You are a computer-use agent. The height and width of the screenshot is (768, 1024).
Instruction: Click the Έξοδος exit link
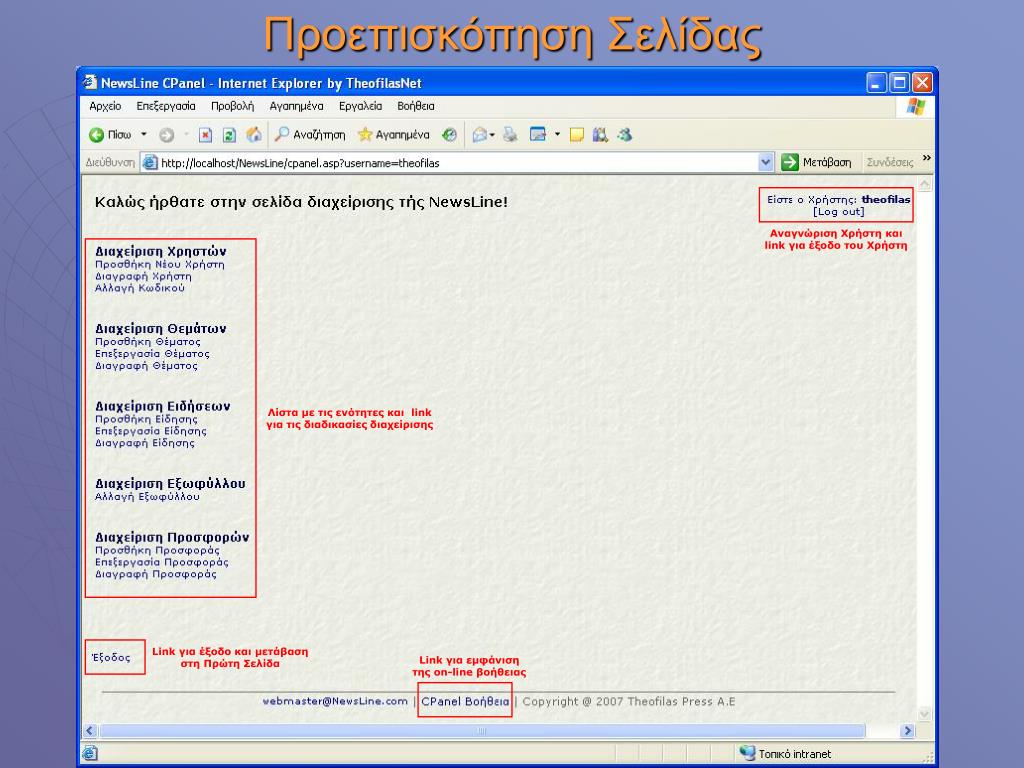(x=111, y=657)
